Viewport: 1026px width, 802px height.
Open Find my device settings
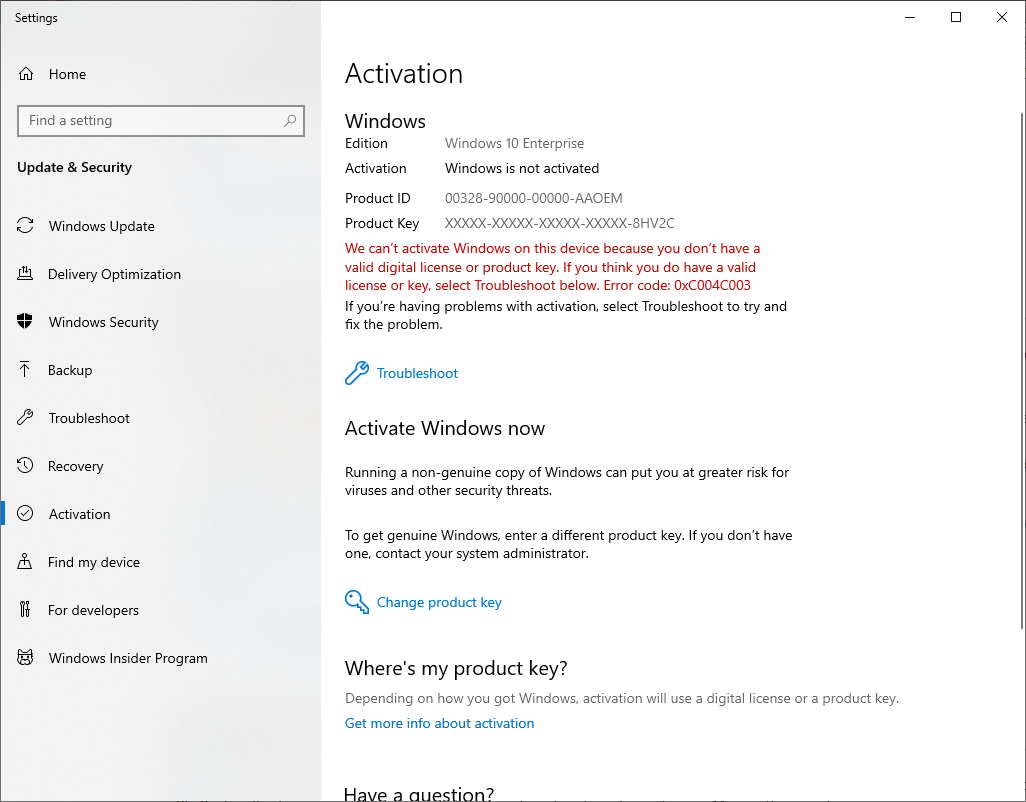[160, 562]
